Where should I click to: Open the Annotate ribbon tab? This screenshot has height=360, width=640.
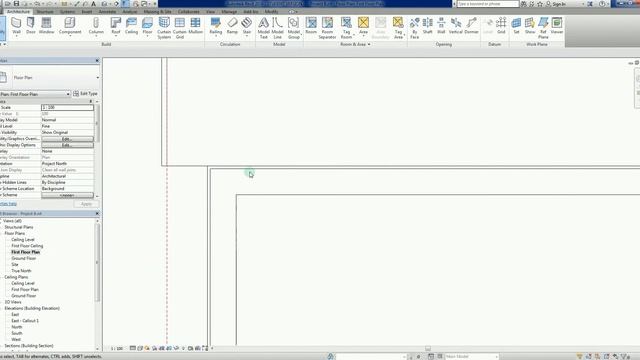[x=107, y=12]
